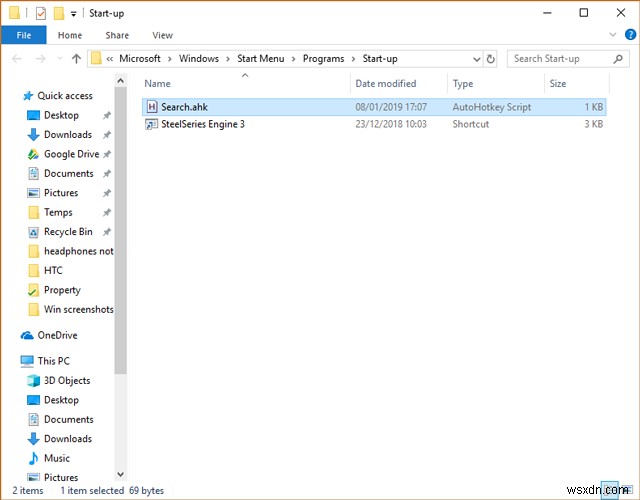
Task: Open the recent locations dropdown arrow
Action: click(60, 59)
